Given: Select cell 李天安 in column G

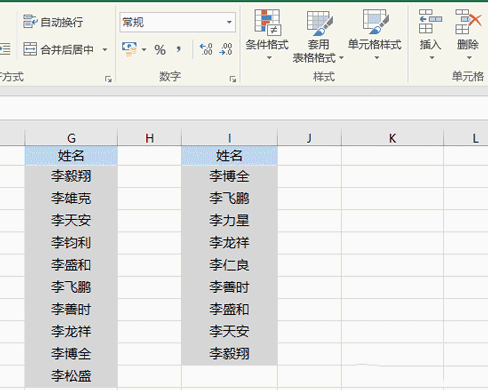Looking at the screenshot, I should (x=71, y=220).
